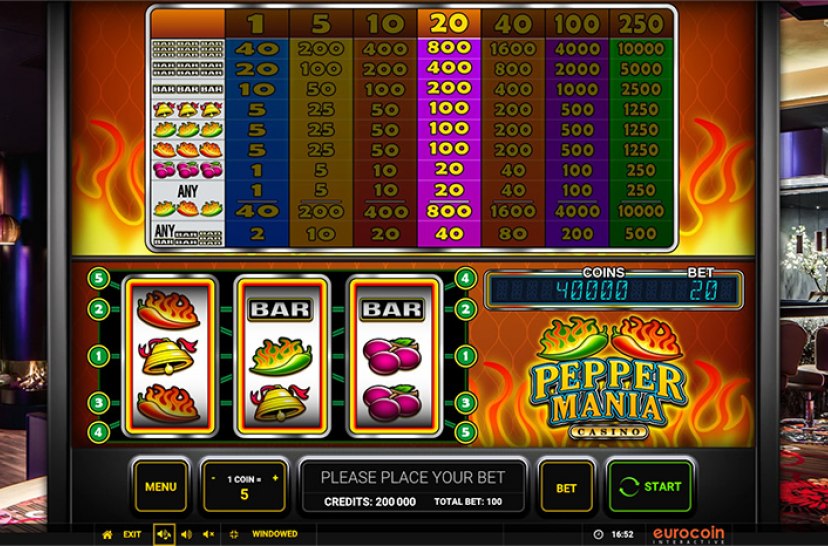Viewport: 828px width, 546px height.
Task: Increase coin value with plus sign
Action: click(275, 478)
